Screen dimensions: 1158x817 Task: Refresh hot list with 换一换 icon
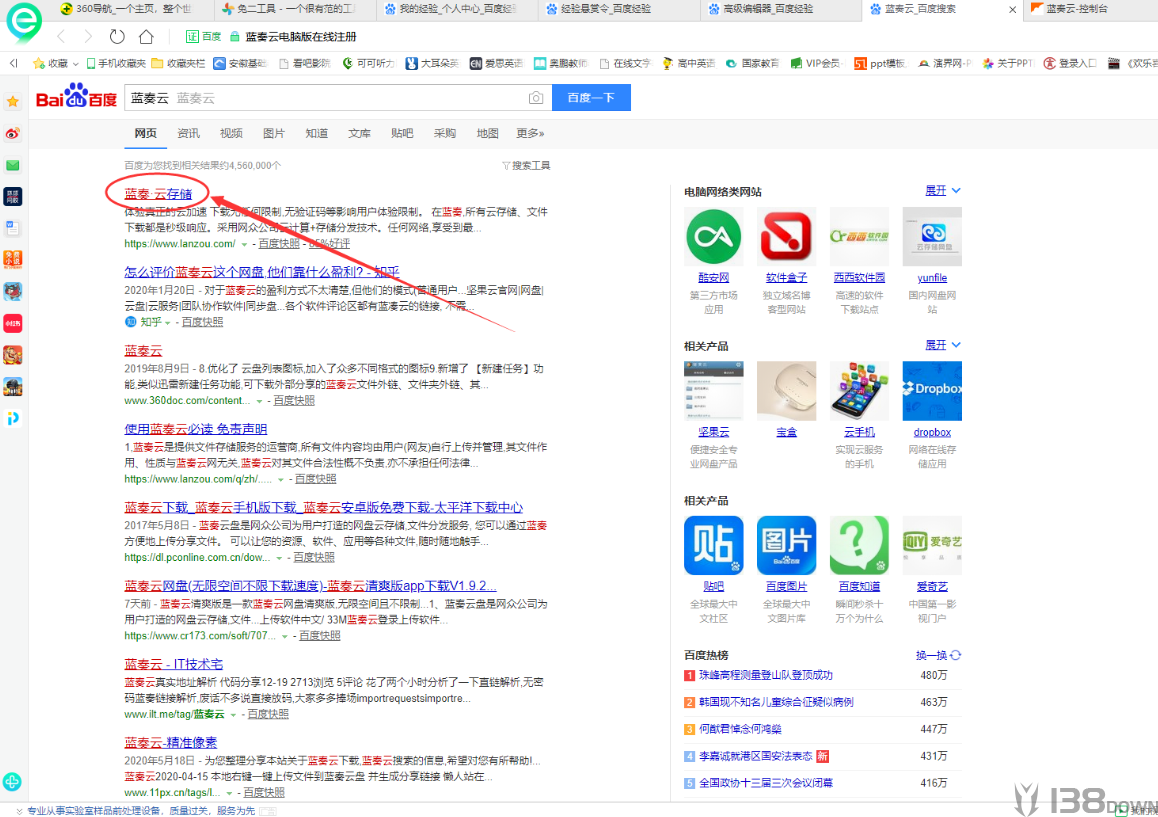[x=956, y=655]
